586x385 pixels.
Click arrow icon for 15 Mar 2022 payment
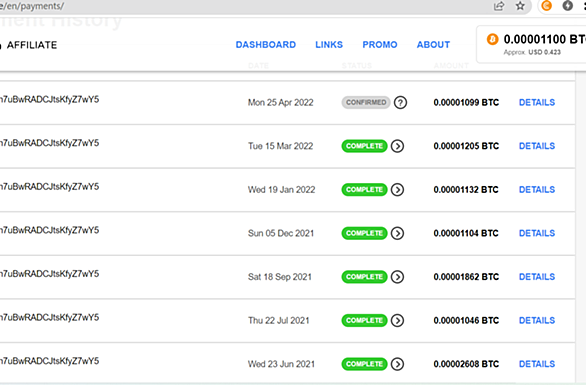(397, 146)
